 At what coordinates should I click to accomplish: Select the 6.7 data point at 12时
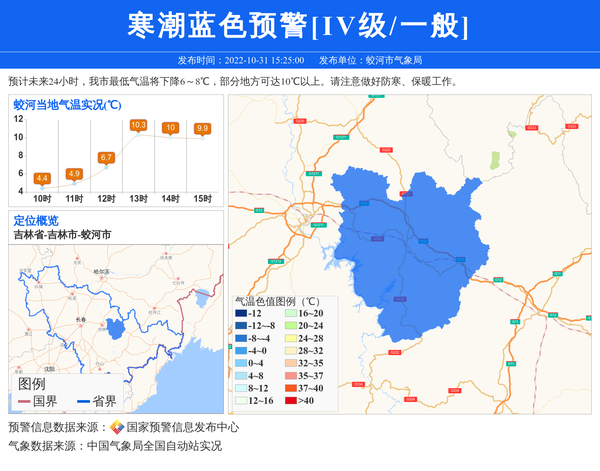(106, 158)
